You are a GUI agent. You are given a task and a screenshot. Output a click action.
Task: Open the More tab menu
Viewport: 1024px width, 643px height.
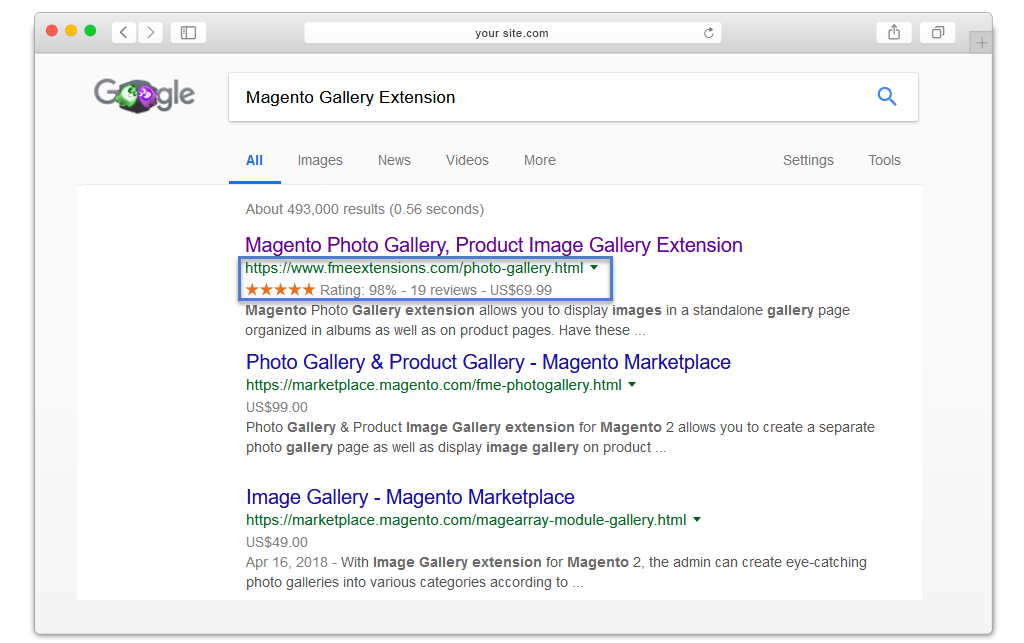tap(539, 161)
